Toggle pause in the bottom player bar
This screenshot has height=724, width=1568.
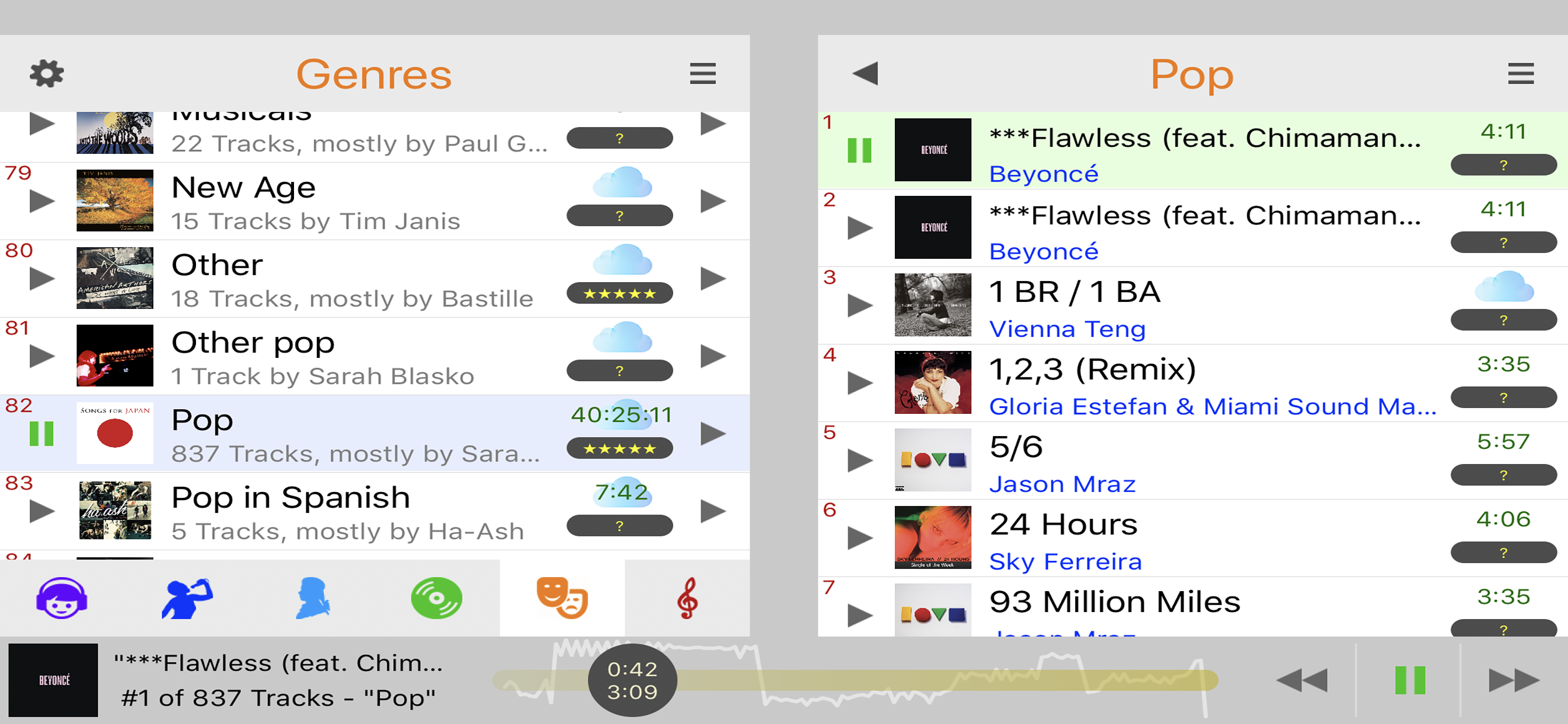(1410, 680)
